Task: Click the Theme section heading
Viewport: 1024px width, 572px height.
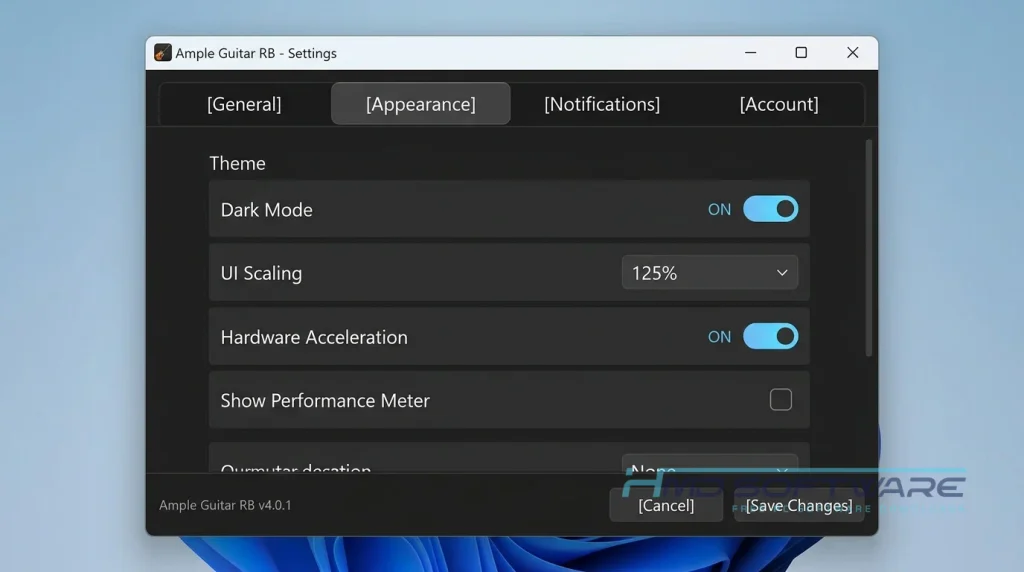Action: tap(237, 163)
